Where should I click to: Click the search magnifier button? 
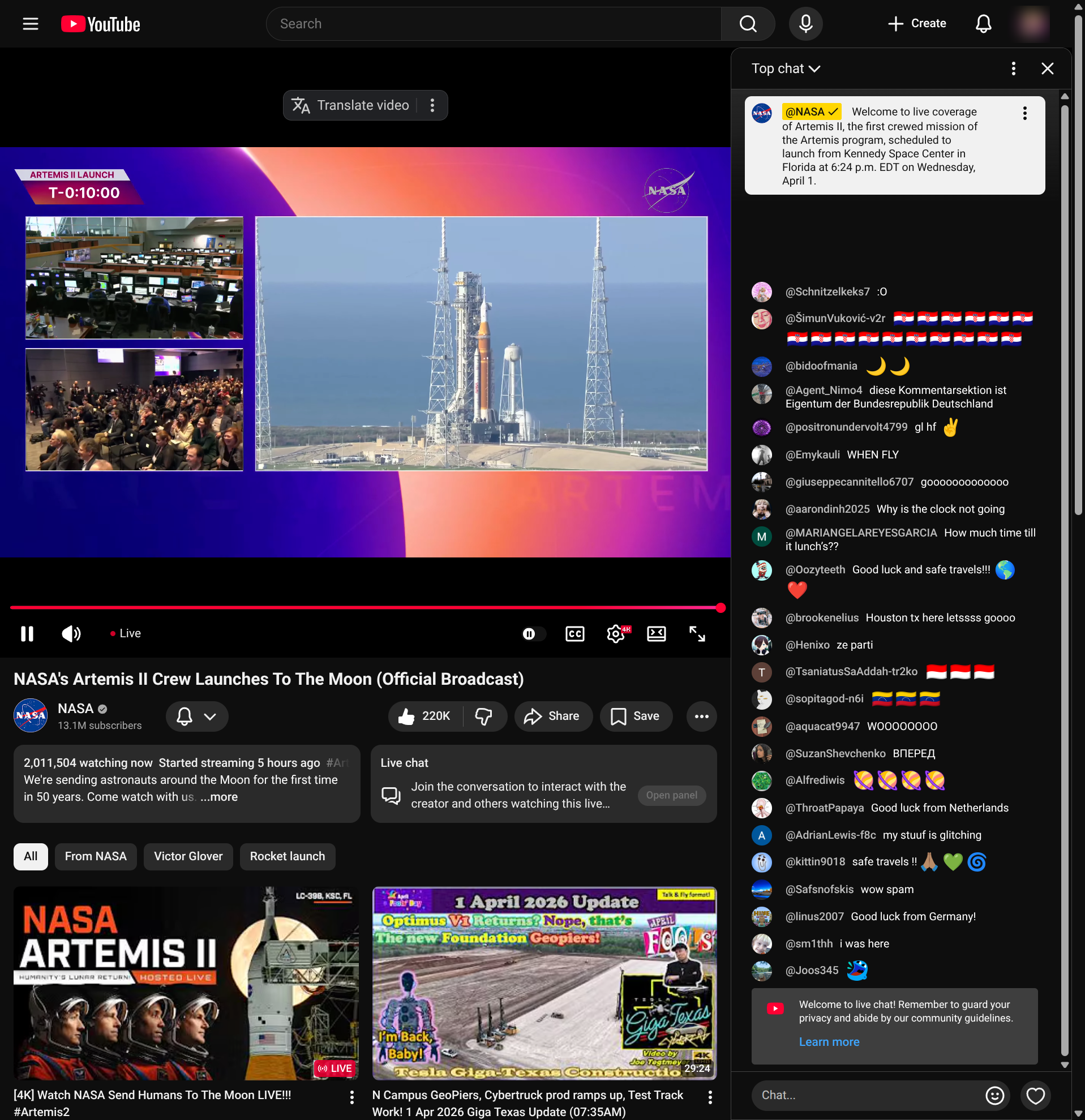[747, 24]
